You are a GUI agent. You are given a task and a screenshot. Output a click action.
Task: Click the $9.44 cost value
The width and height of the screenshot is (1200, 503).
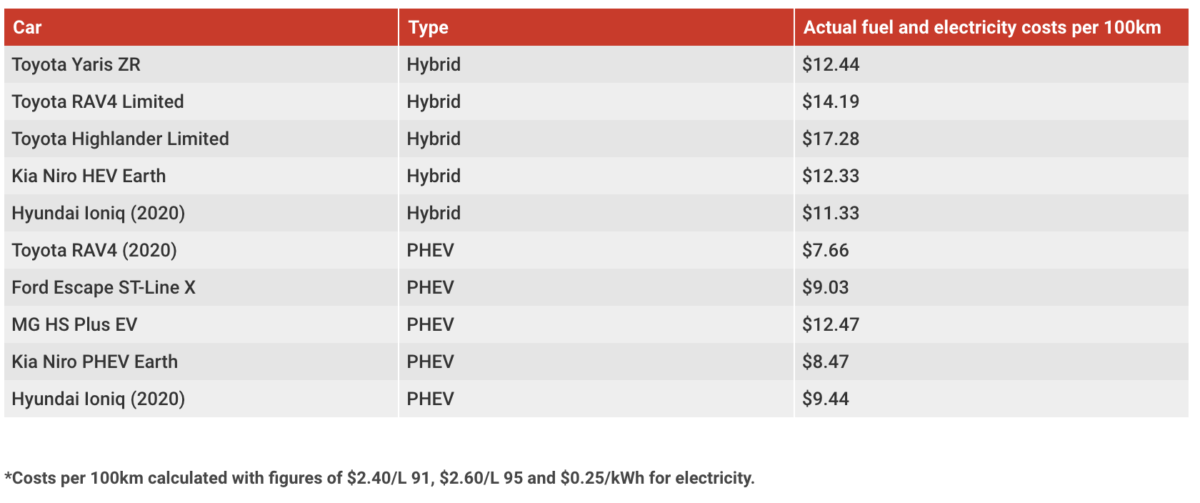point(826,398)
